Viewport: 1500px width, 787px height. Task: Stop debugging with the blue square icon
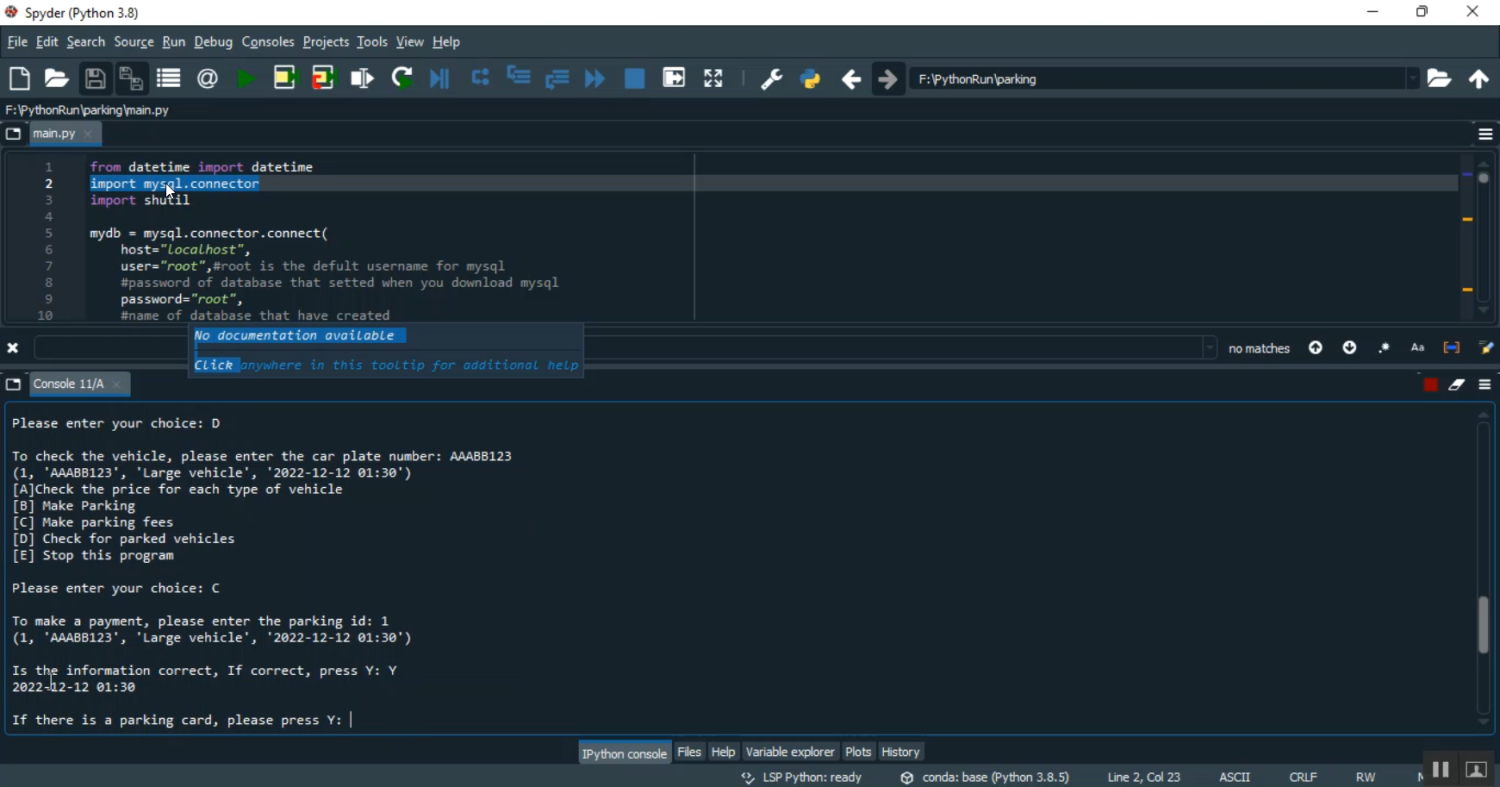tap(634, 79)
